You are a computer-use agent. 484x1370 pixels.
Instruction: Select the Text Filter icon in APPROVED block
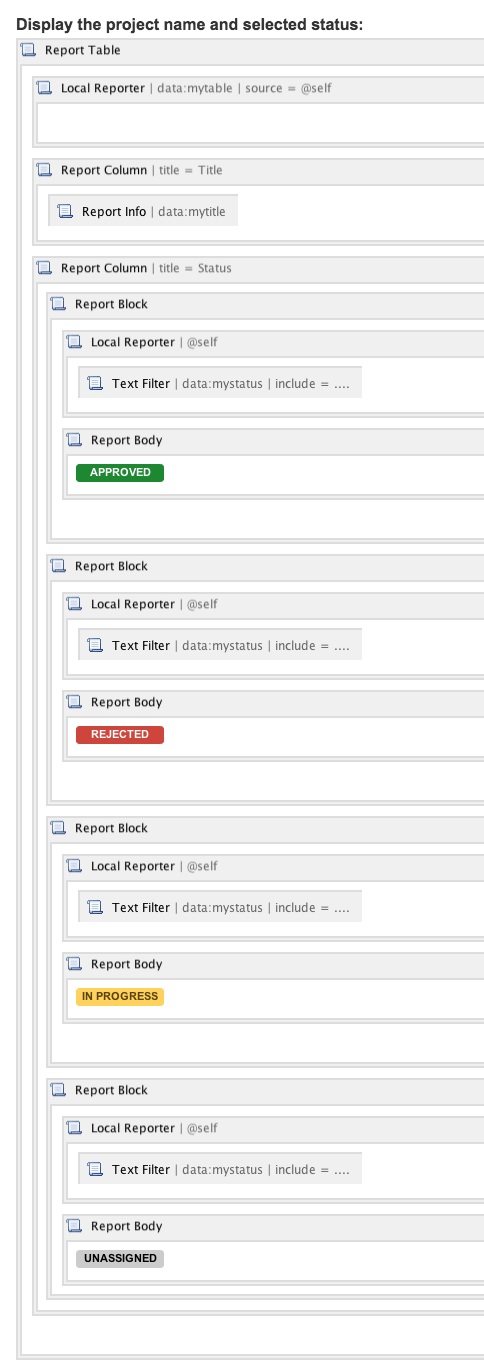point(96,383)
